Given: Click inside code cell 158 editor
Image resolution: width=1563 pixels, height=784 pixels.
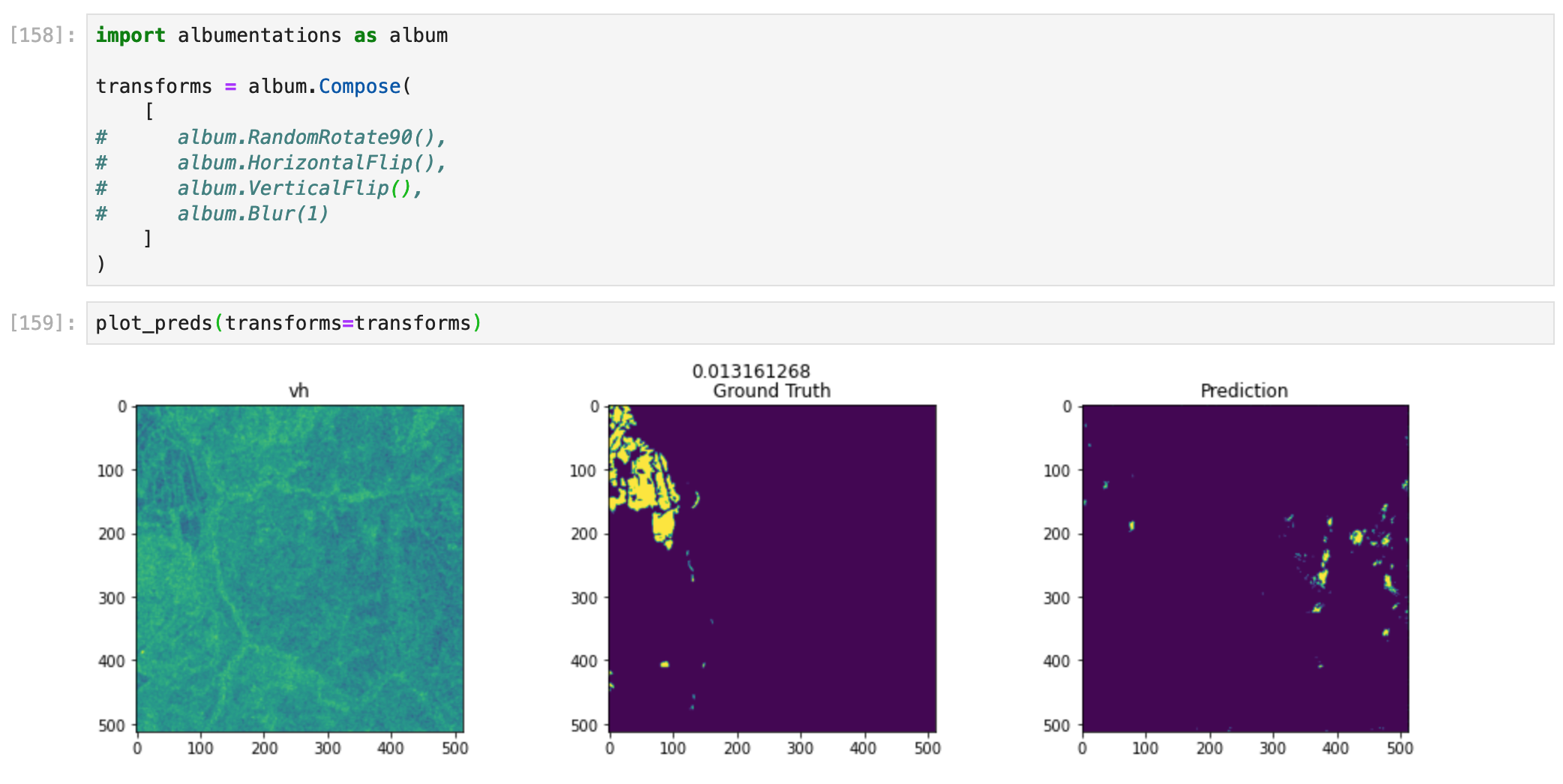Looking at the screenshot, I should 820,150.
